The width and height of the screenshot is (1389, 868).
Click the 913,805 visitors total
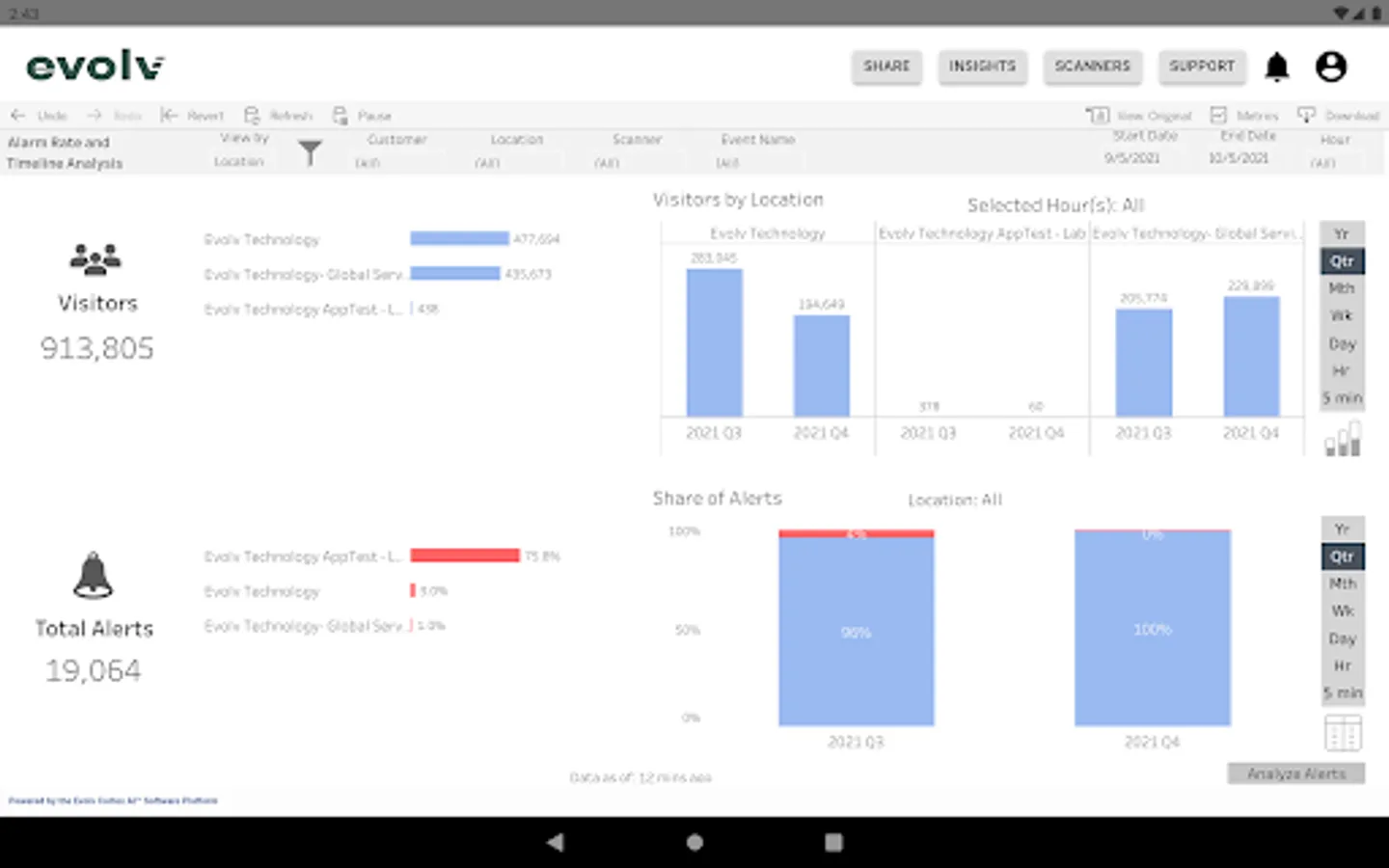[96, 348]
